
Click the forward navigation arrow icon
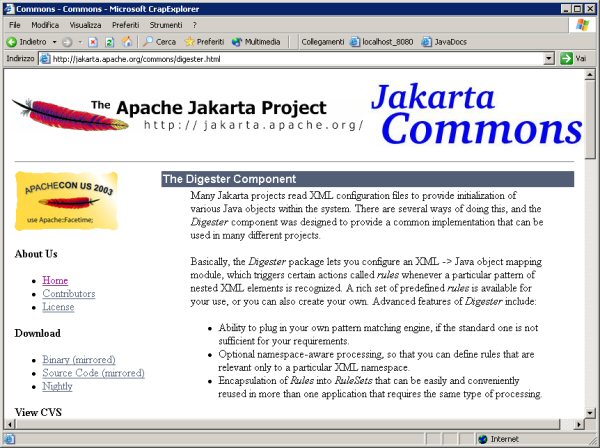(x=67, y=42)
